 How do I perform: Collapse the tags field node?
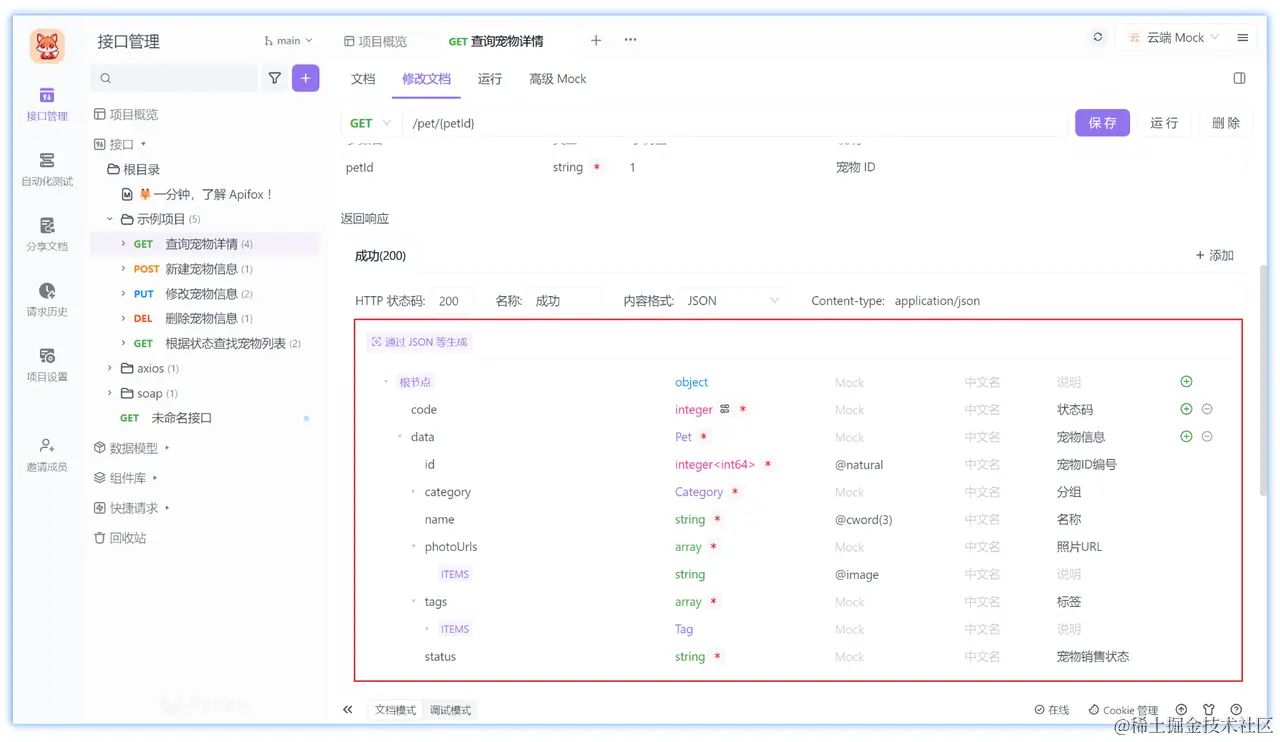pyautogui.click(x=413, y=602)
